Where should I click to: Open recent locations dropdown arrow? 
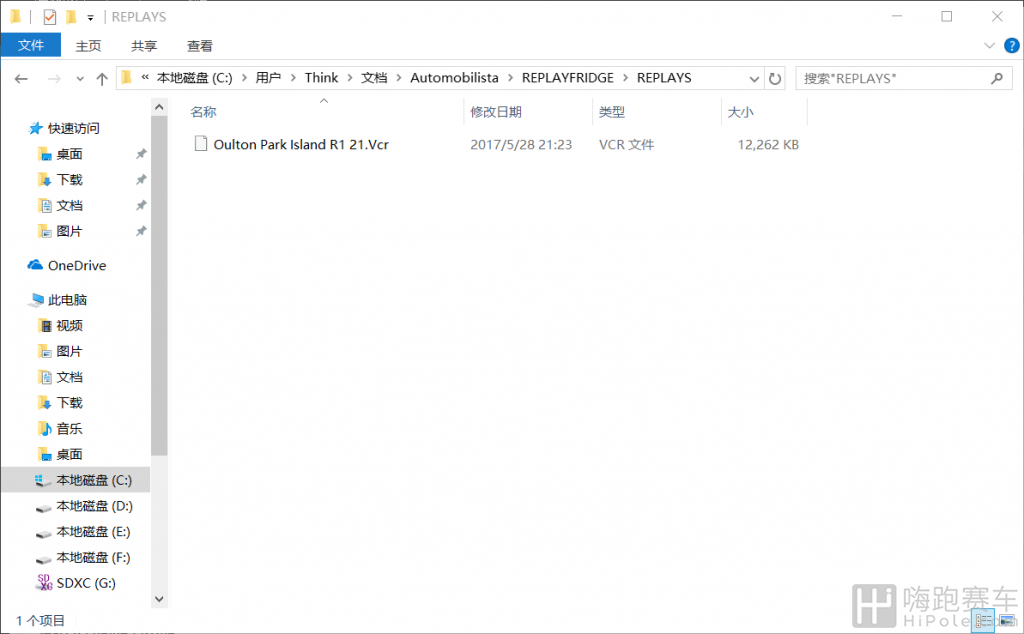80,78
